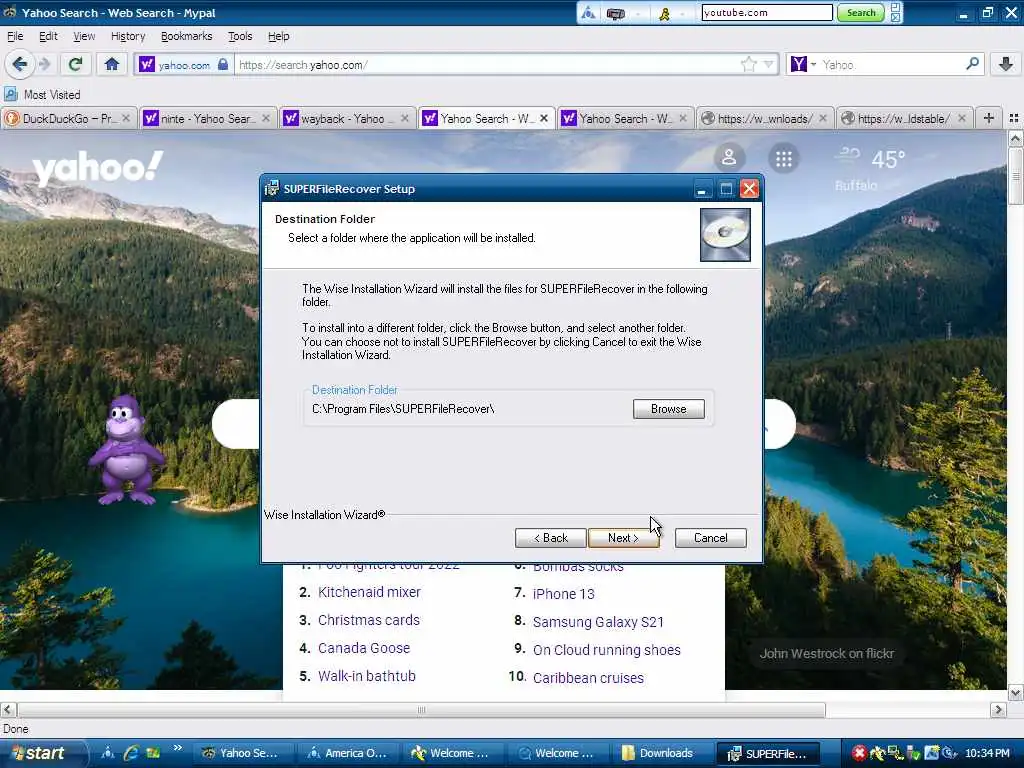Open the Samsung Galaxy S21 trending link

coord(598,622)
